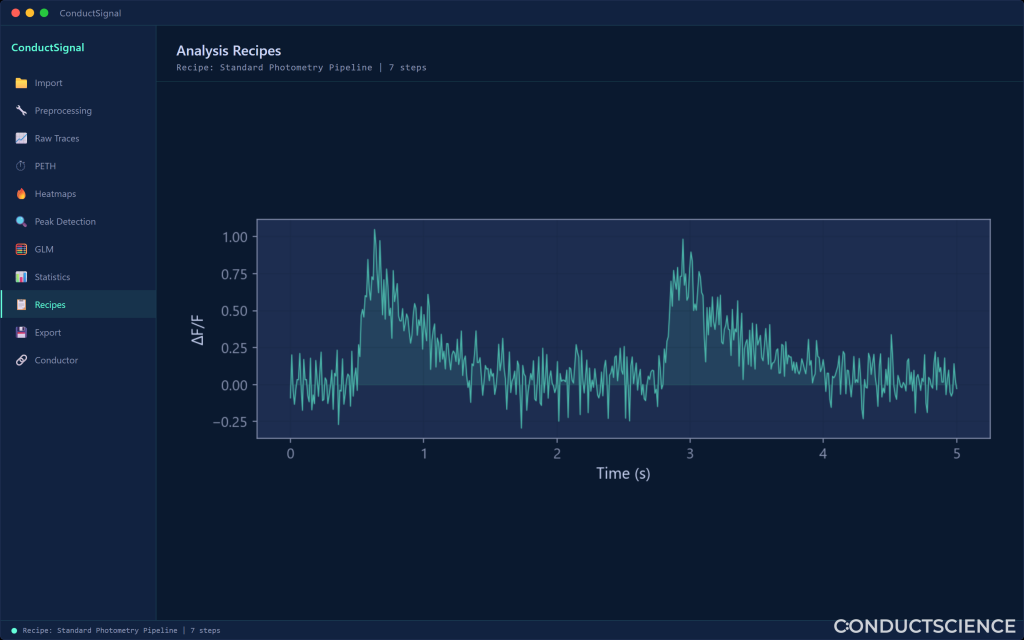The width and height of the screenshot is (1024, 640).
Task: Select the Preprocessing wrench icon
Action: pyautogui.click(x=21, y=110)
